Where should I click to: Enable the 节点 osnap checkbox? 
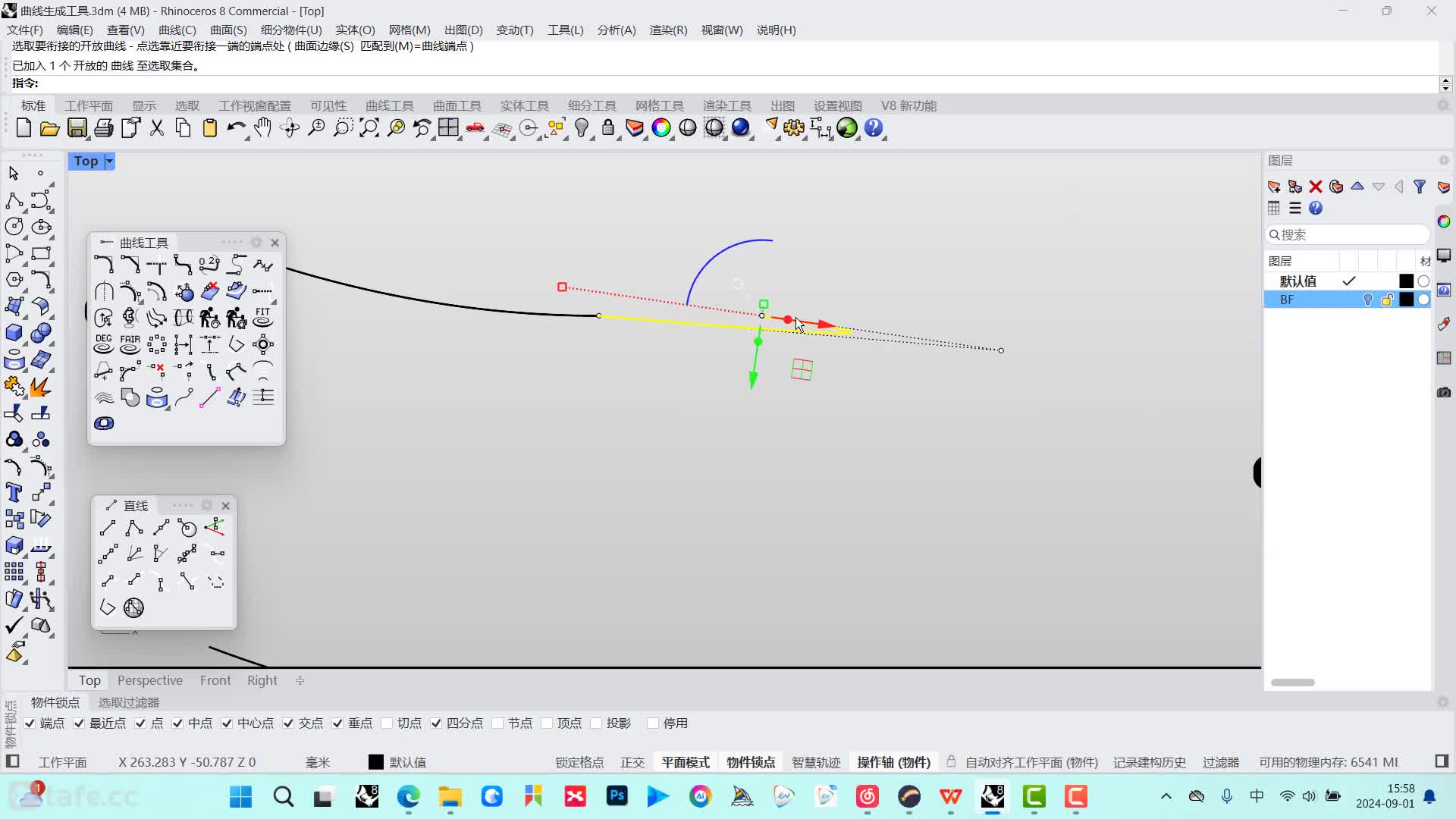click(497, 723)
